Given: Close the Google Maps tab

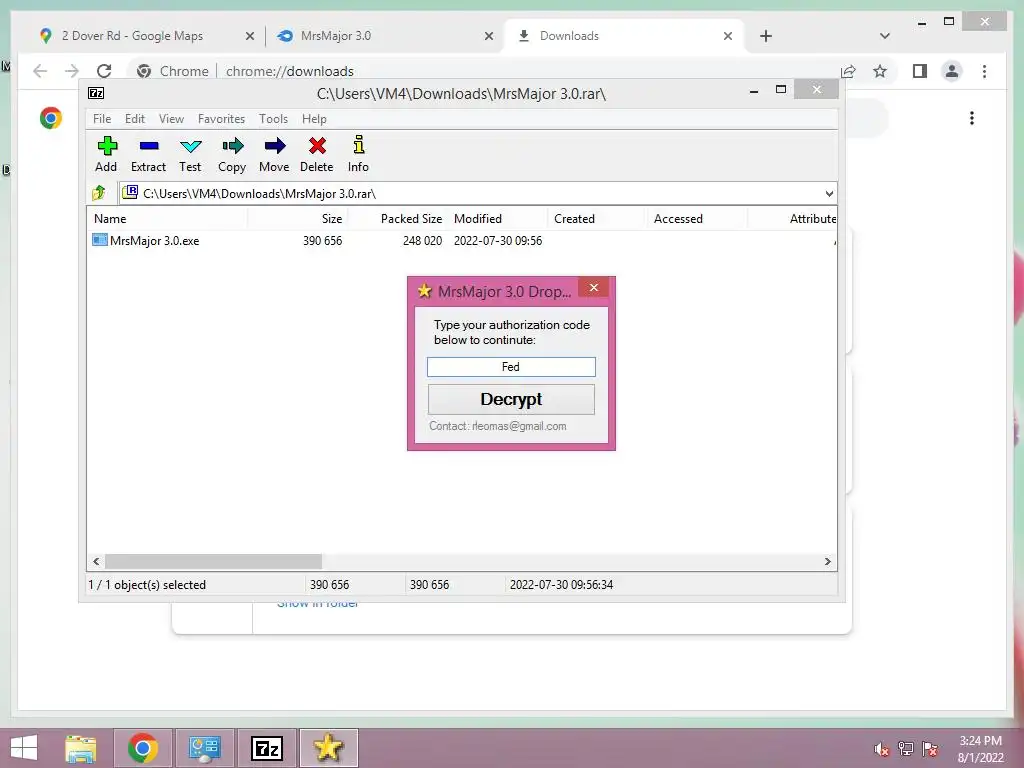Looking at the screenshot, I should (x=249, y=36).
